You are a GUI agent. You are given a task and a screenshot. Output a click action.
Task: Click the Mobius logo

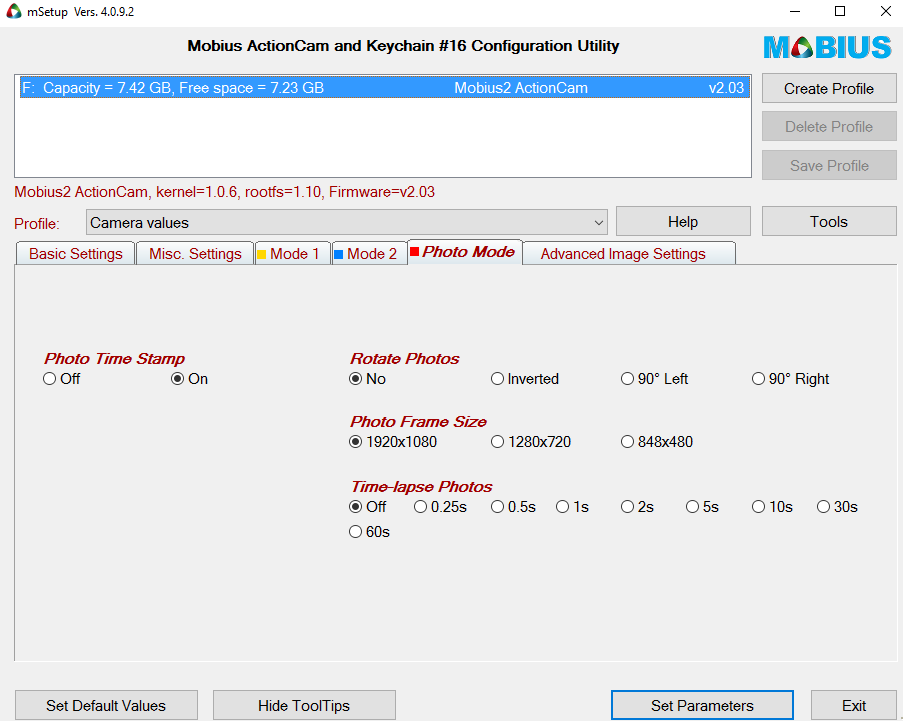coord(828,47)
